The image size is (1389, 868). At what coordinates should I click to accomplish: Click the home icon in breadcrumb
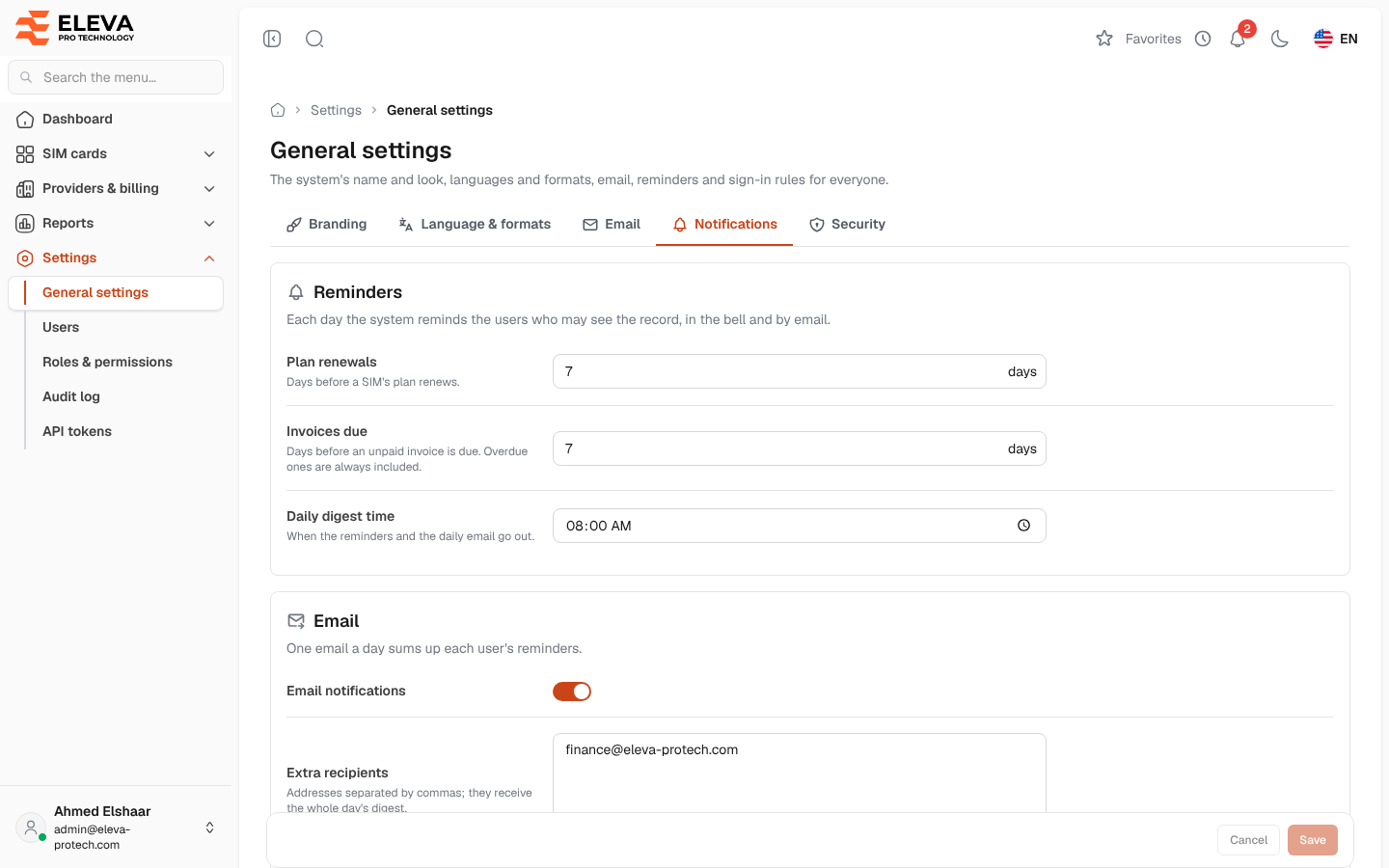tap(278, 110)
